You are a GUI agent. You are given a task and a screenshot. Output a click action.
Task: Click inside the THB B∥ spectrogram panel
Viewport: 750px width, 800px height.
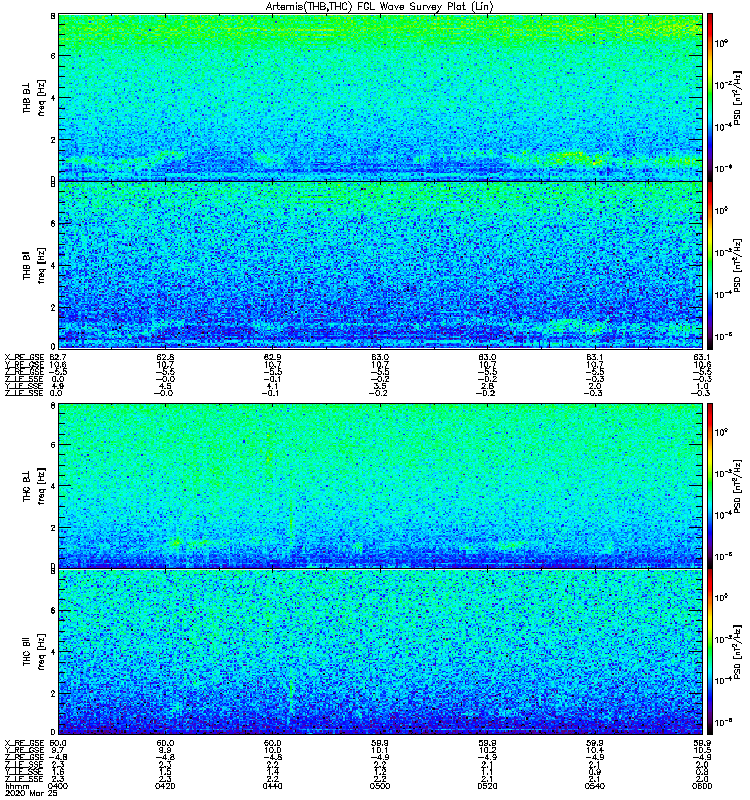pos(380,265)
